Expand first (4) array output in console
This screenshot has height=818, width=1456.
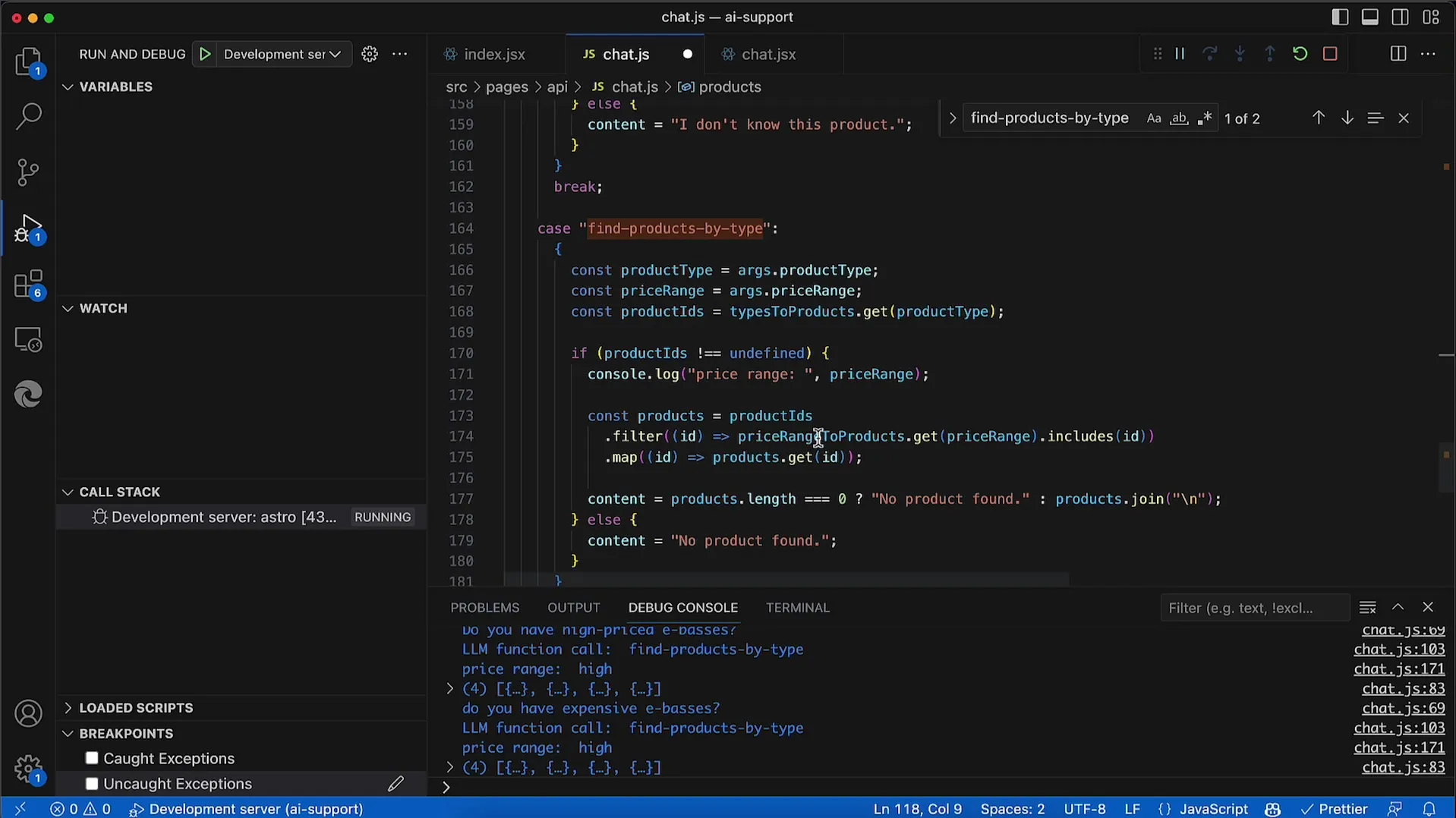449,689
